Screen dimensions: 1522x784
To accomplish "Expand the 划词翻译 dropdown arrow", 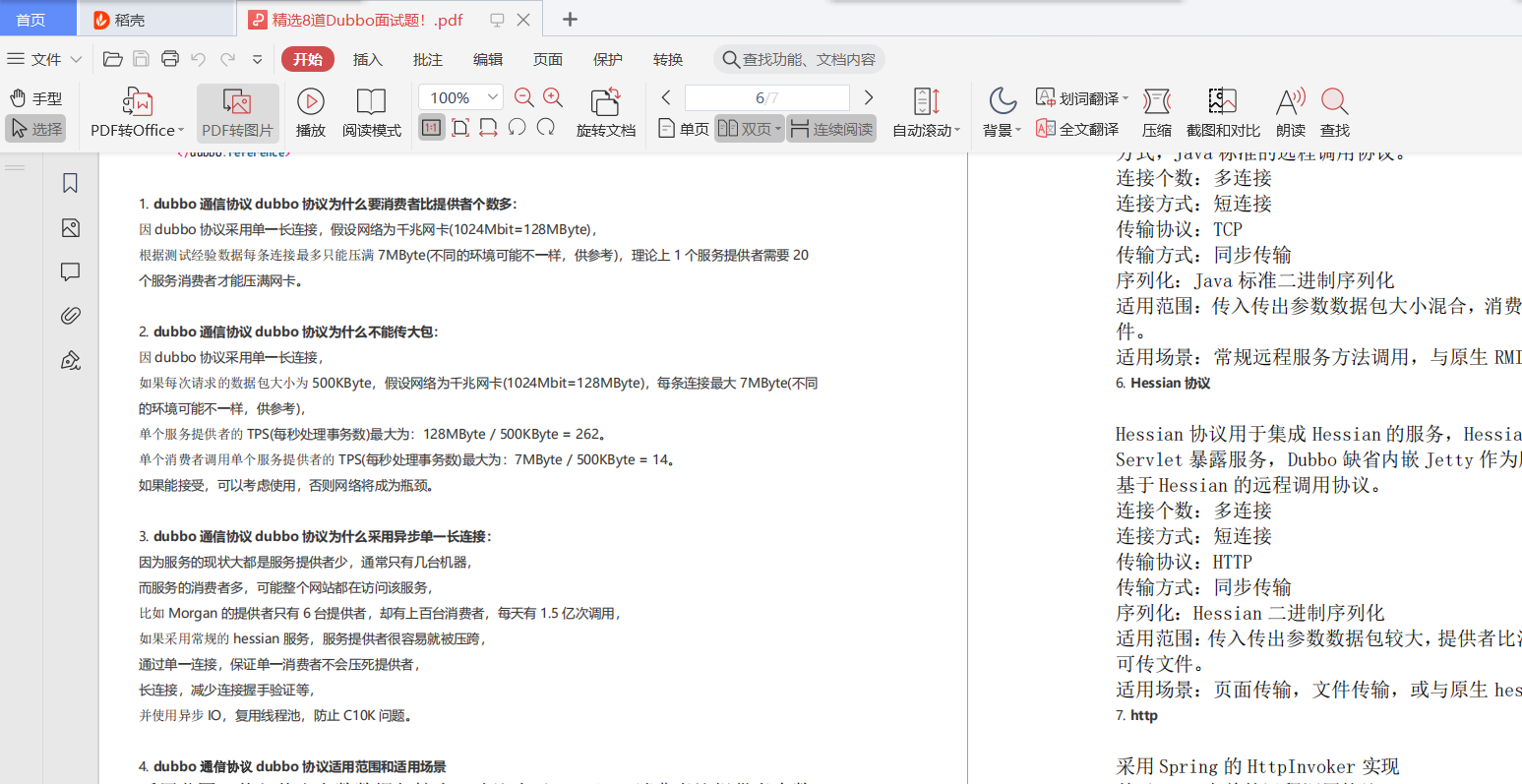I will (x=1126, y=98).
